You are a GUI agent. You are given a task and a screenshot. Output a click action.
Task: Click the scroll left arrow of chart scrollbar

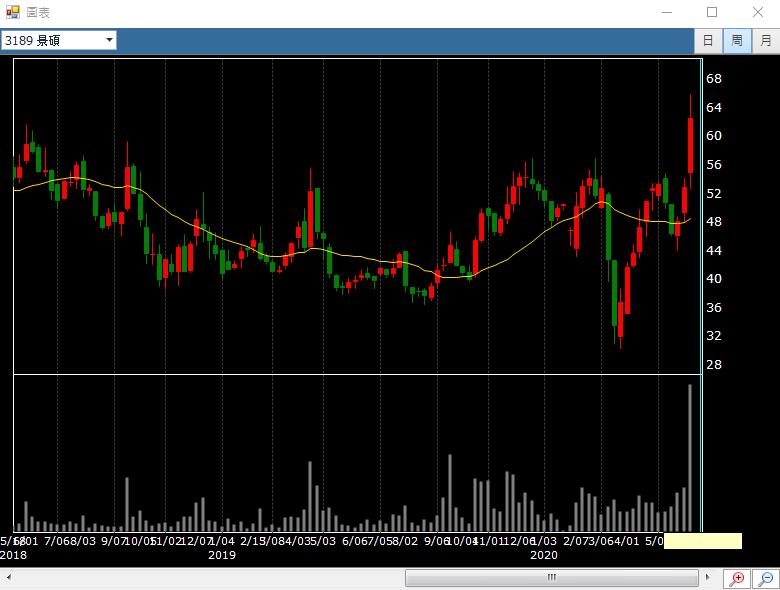pyautogui.click(x=8, y=578)
